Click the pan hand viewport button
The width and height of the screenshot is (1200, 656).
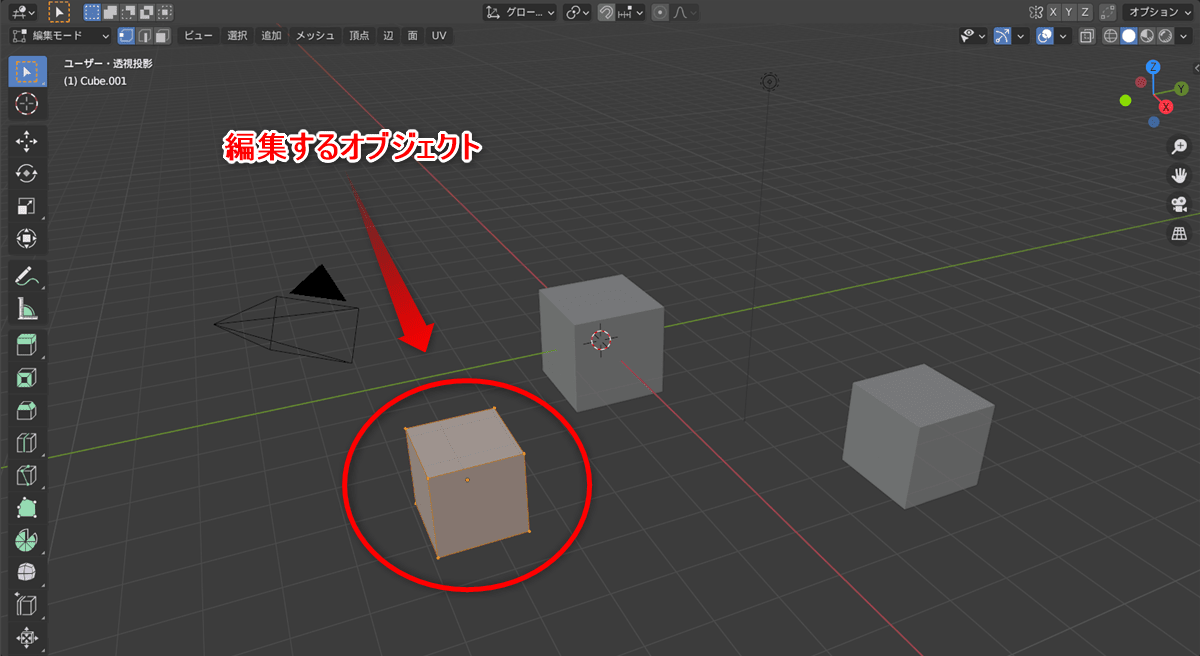click(1179, 175)
